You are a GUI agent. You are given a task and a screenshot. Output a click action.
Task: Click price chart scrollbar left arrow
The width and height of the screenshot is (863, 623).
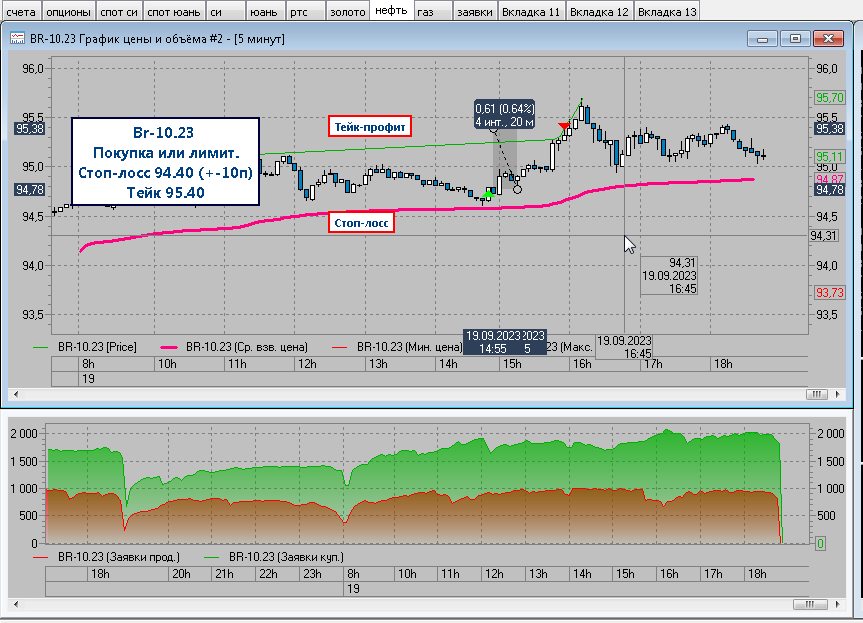click(x=16, y=394)
